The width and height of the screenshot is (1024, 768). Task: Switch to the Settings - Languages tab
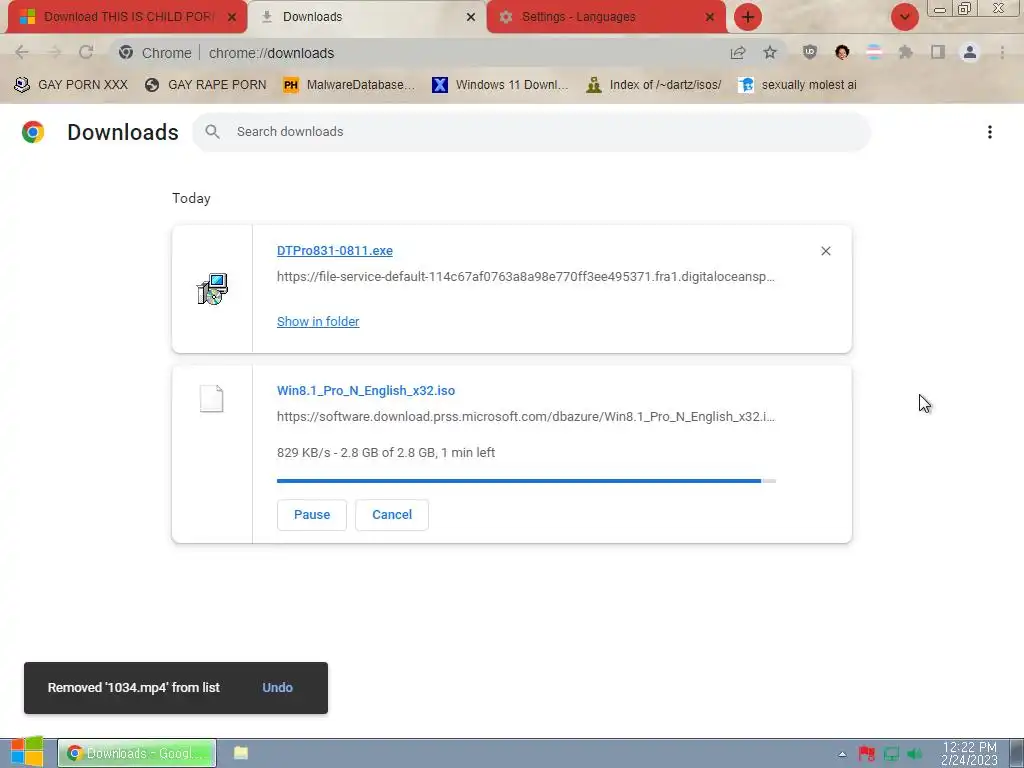point(606,17)
